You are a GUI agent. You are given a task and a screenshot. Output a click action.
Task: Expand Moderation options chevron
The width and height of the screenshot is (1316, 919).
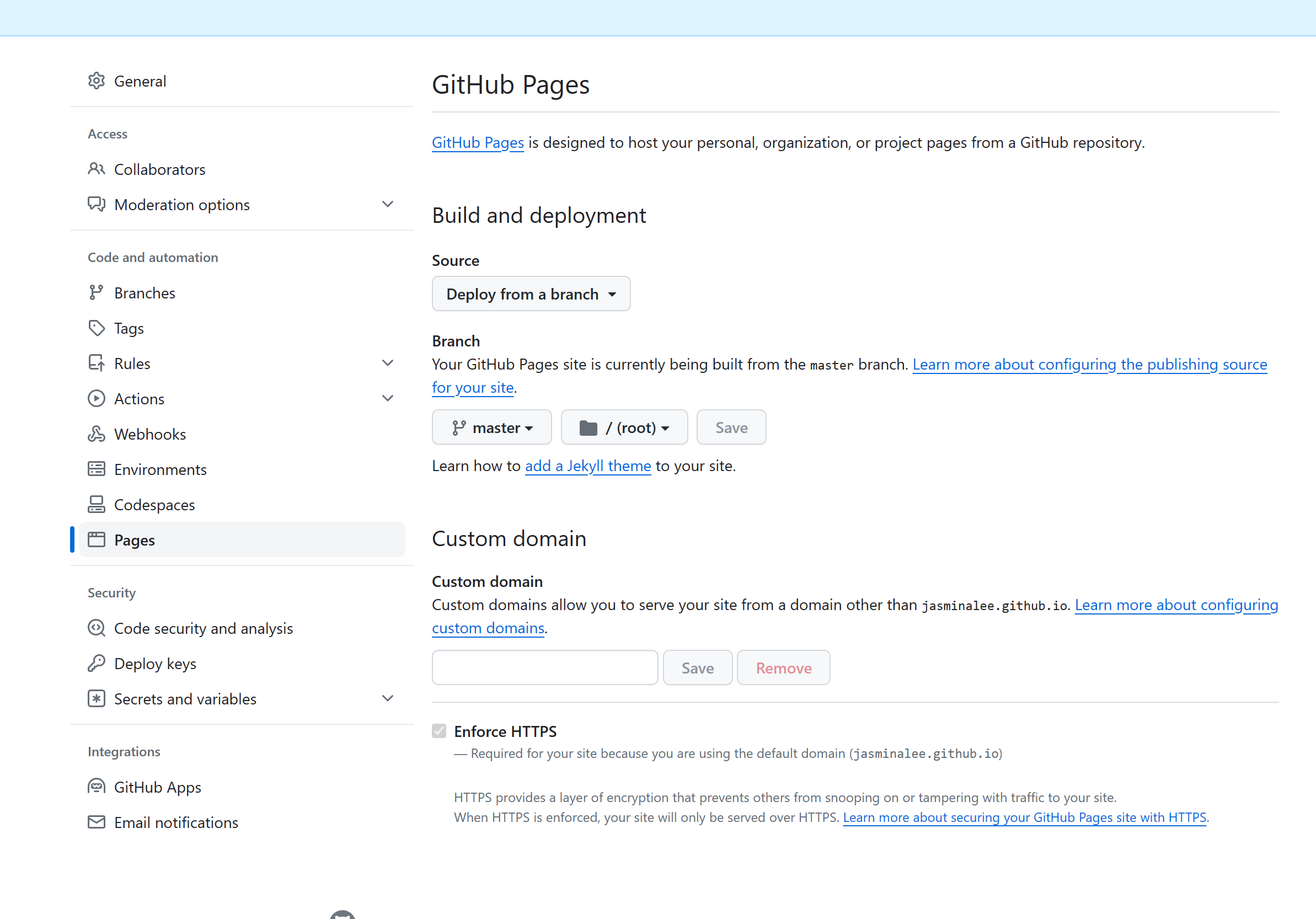pos(388,204)
